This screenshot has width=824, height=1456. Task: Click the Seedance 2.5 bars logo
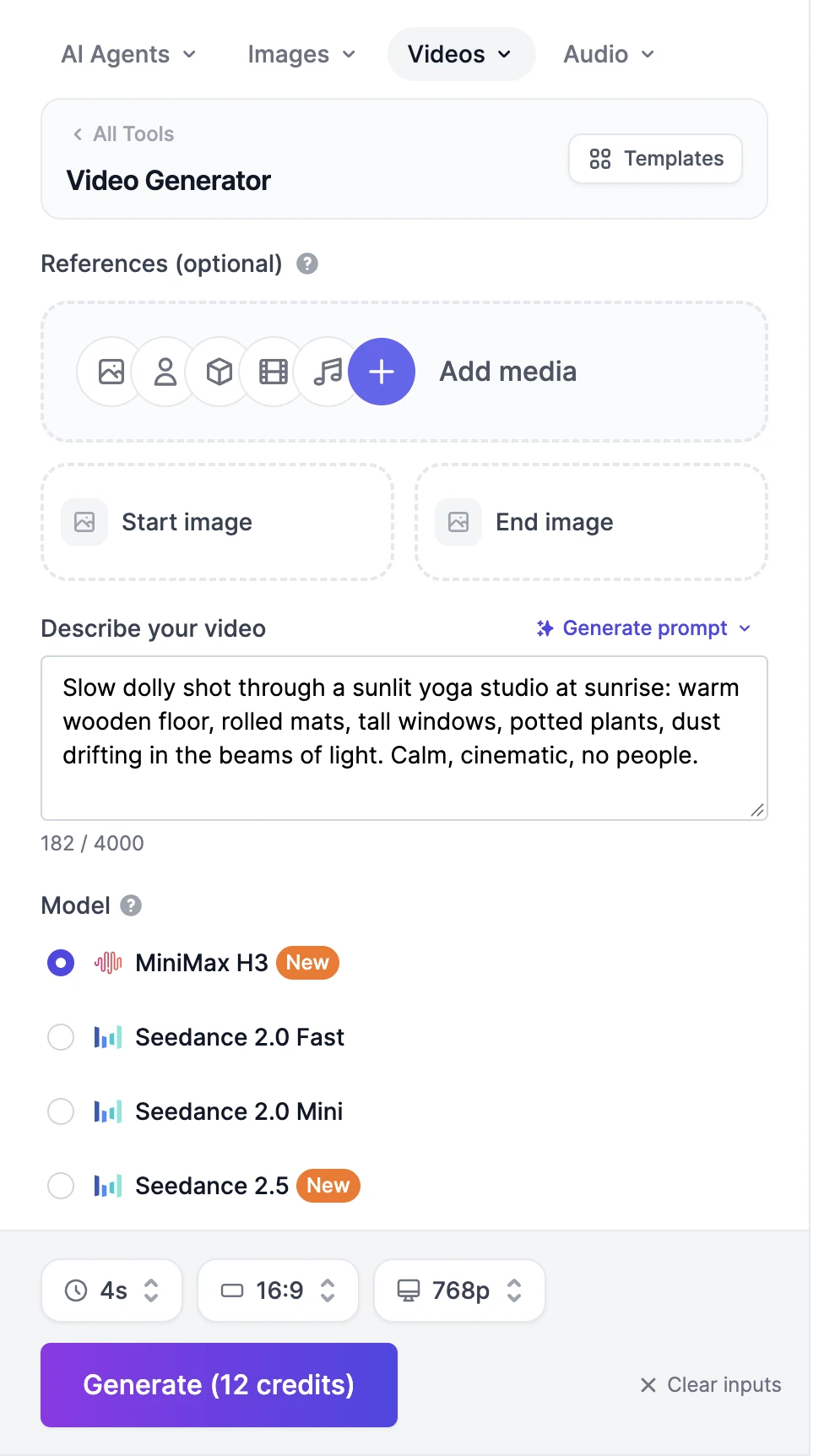108,1186
